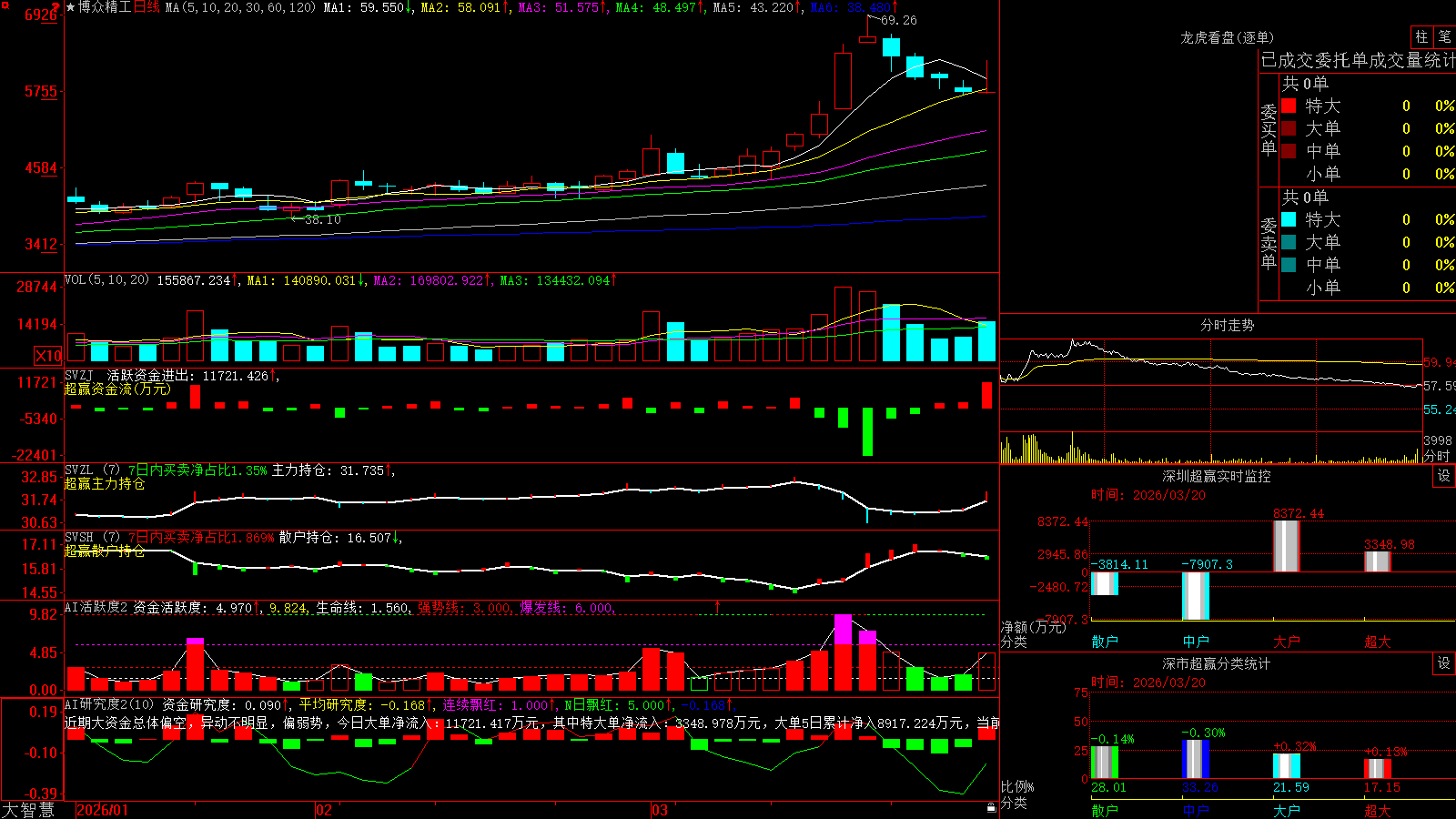Switch 龙虎看盘 to 柱 bar view
Viewport: 1456px width, 819px height.
(1421, 36)
